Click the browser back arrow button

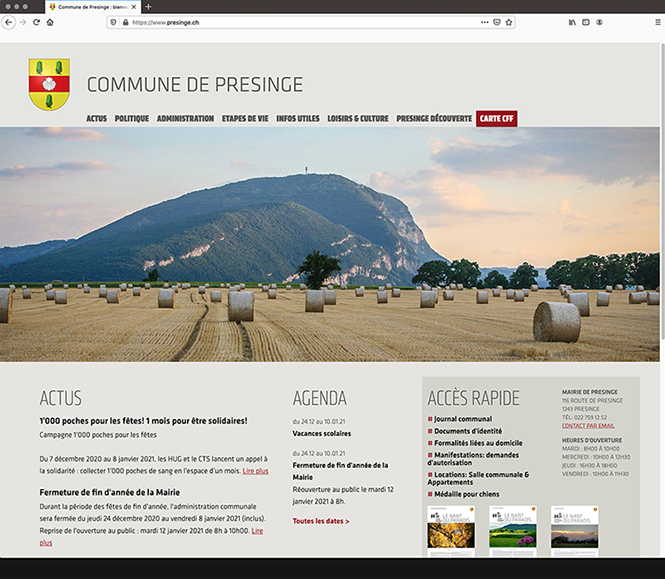pos(9,21)
